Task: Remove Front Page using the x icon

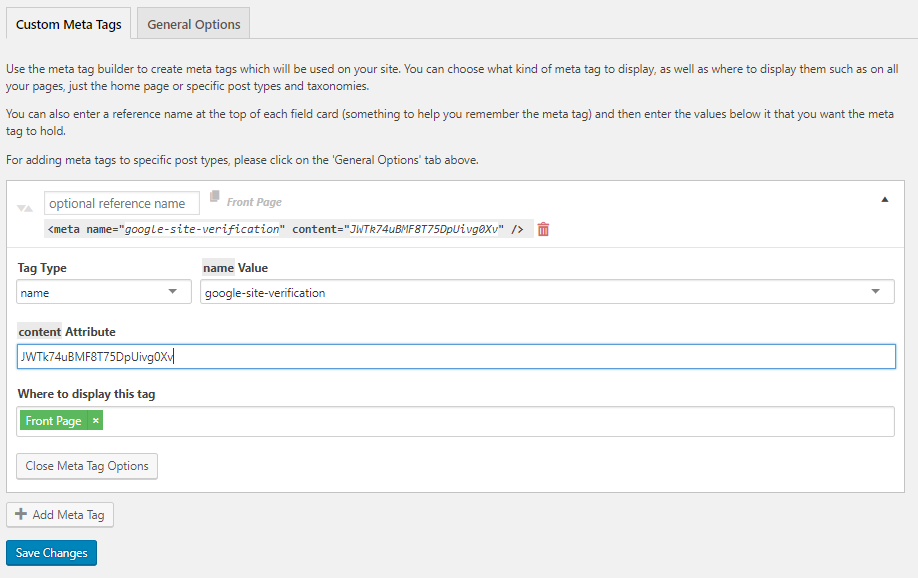Action: pyautogui.click(x=95, y=421)
